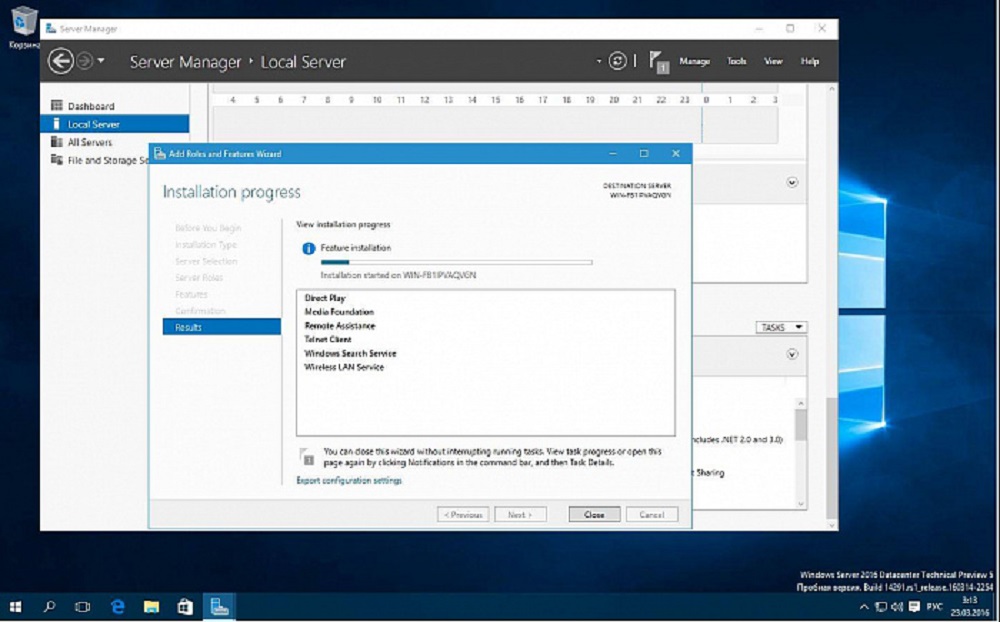Collapse the upper section with chevron button
Viewport: 1000px width, 622px height.
(792, 182)
